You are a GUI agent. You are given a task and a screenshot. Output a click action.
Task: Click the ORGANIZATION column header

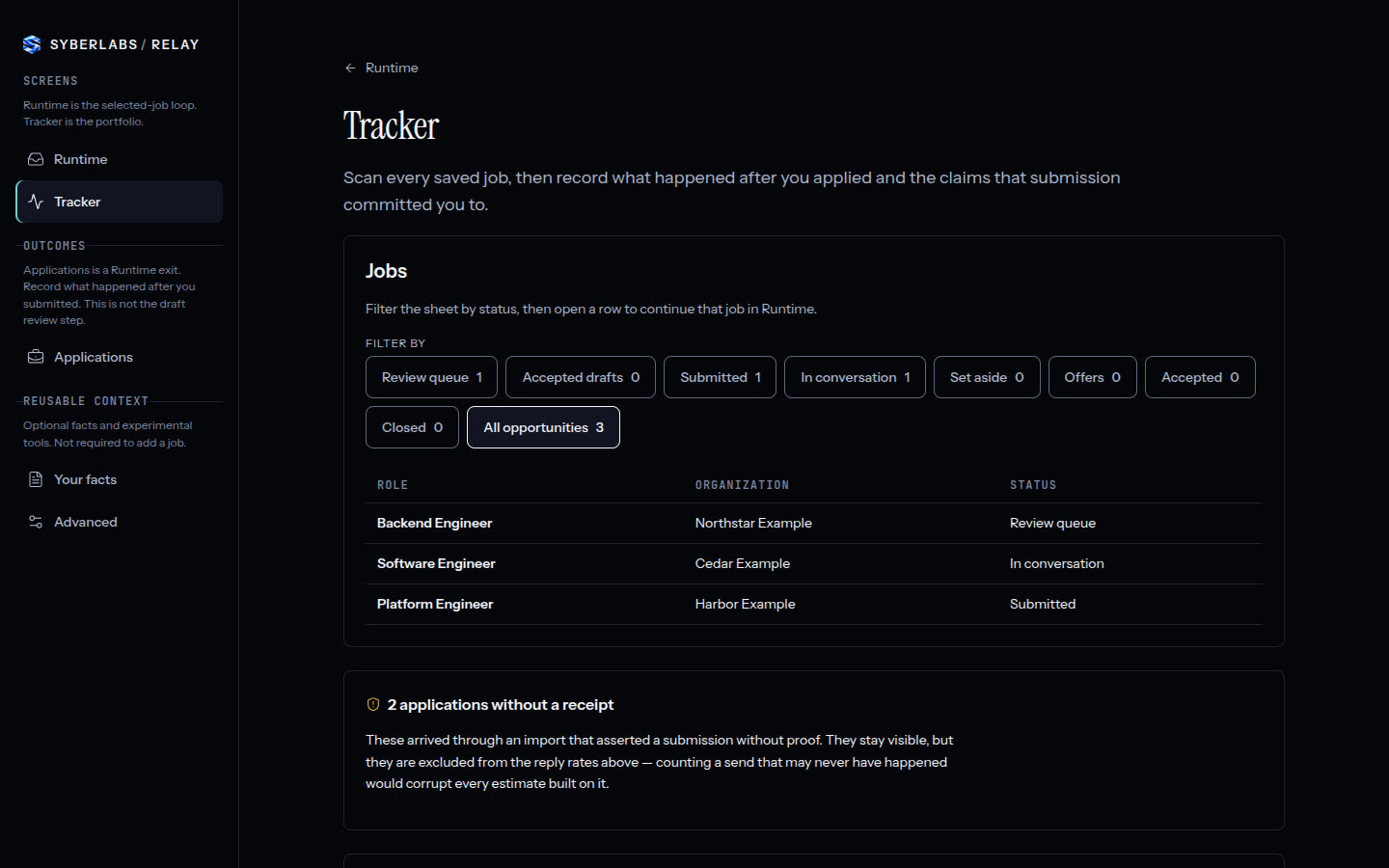click(742, 485)
